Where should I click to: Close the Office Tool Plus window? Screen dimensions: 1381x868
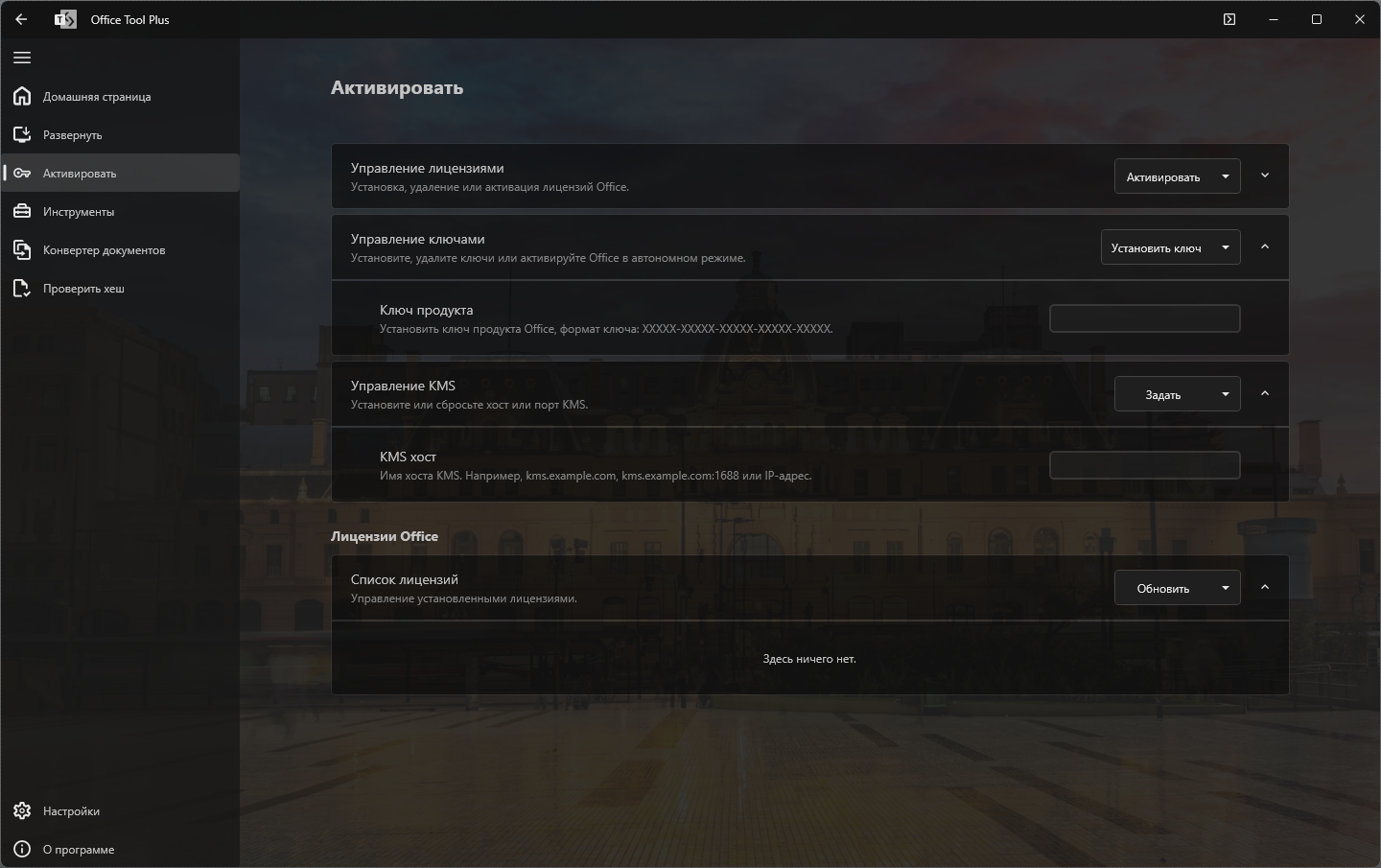point(1360,19)
